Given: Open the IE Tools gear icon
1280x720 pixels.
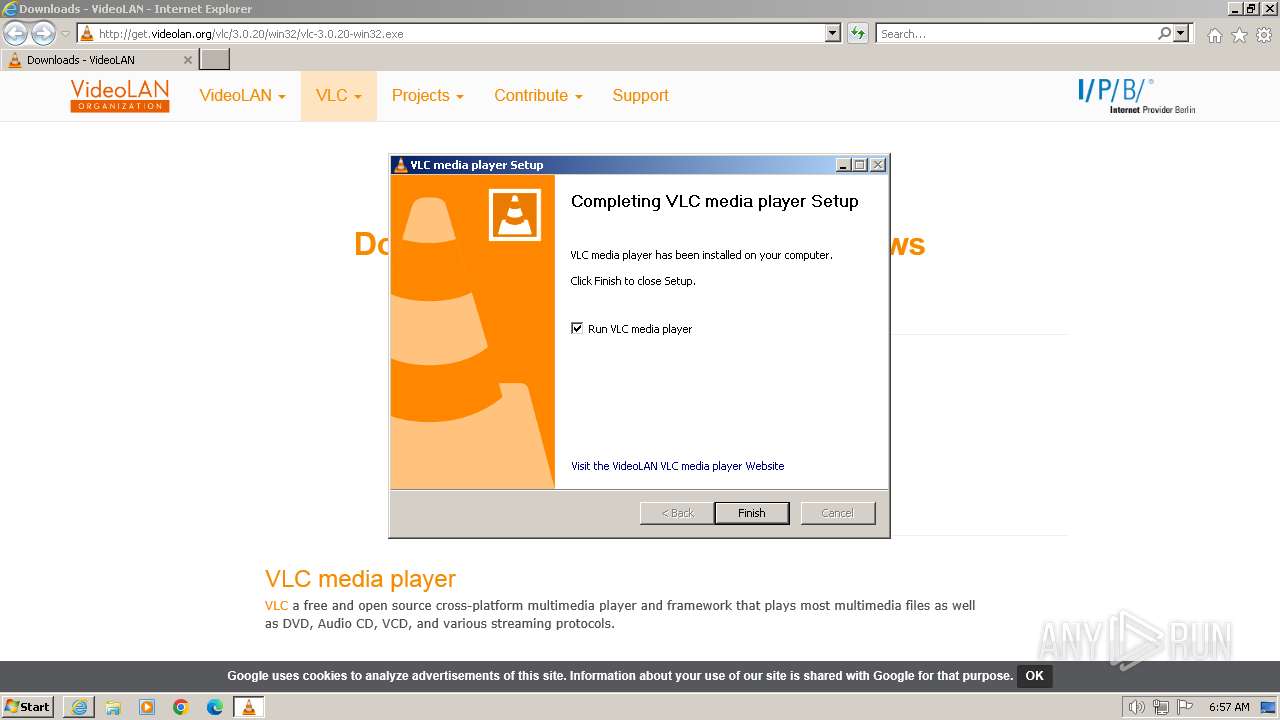Looking at the screenshot, I should 1264,35.
